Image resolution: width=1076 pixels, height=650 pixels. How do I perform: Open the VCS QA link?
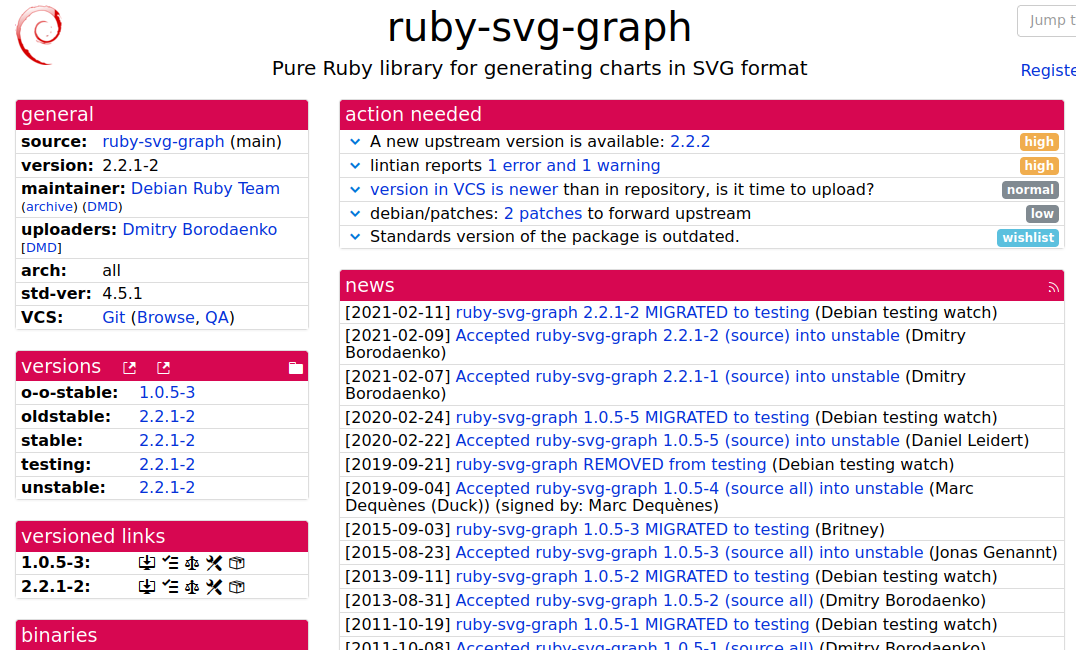217,317
